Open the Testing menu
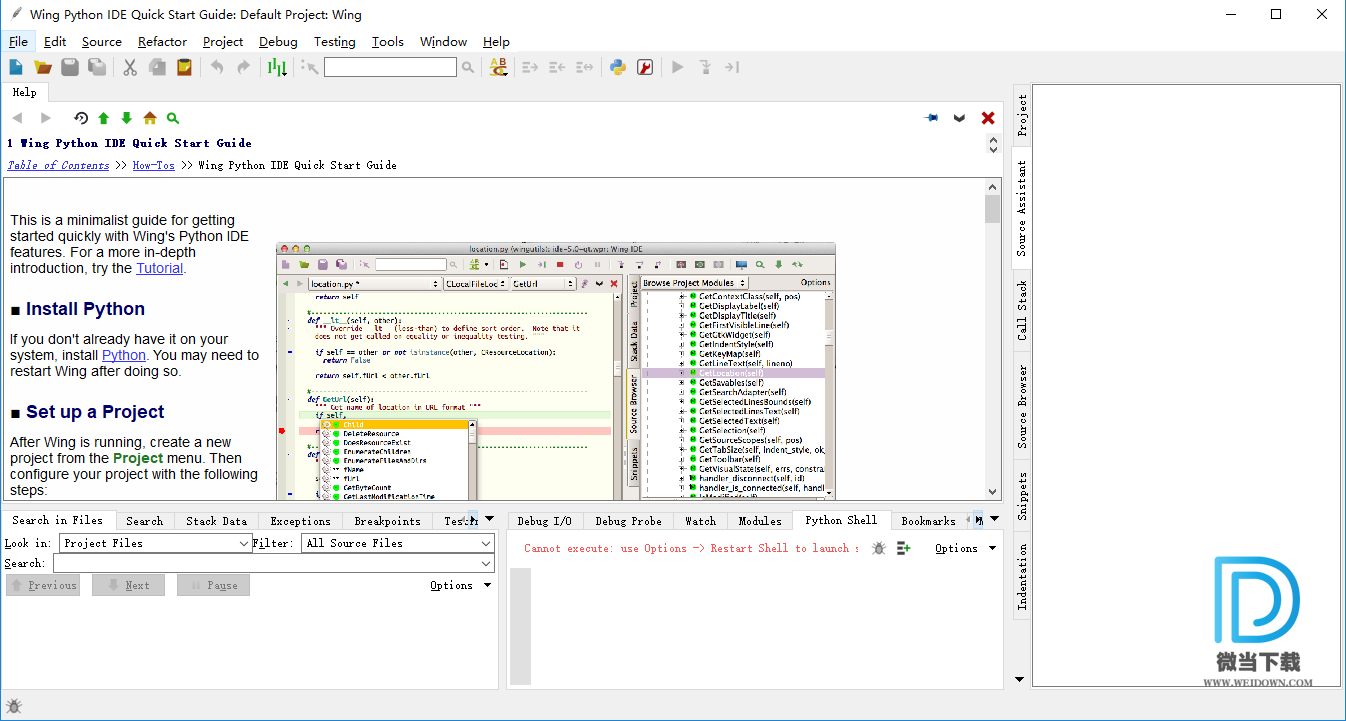1346x721 pixels. pos(334,41)
